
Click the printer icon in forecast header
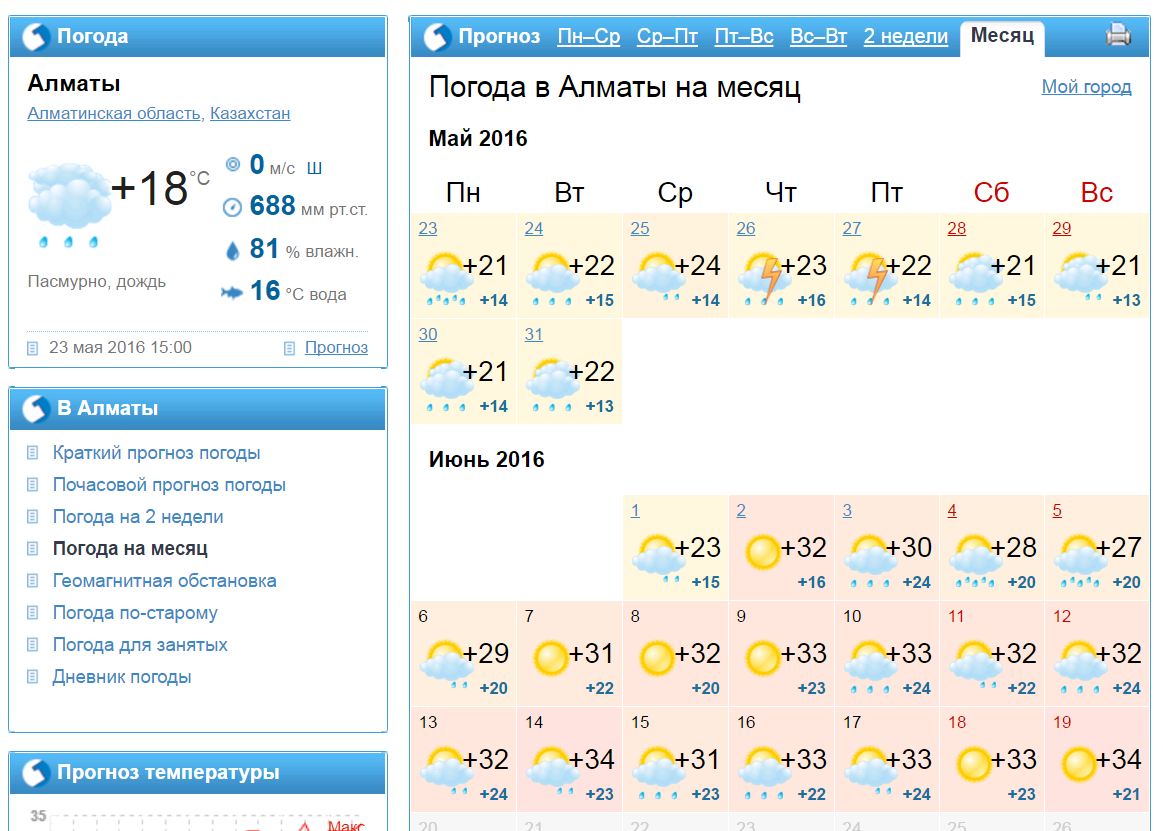click(1118, 36)
